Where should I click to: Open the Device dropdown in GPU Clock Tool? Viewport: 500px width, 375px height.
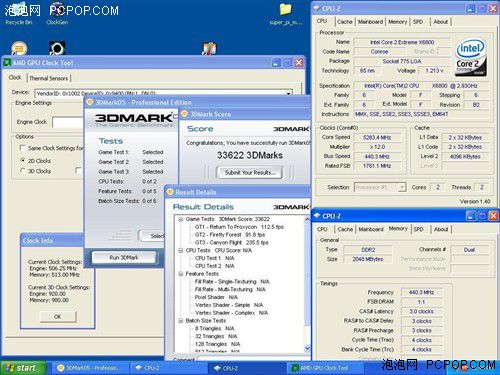[289, 93]
